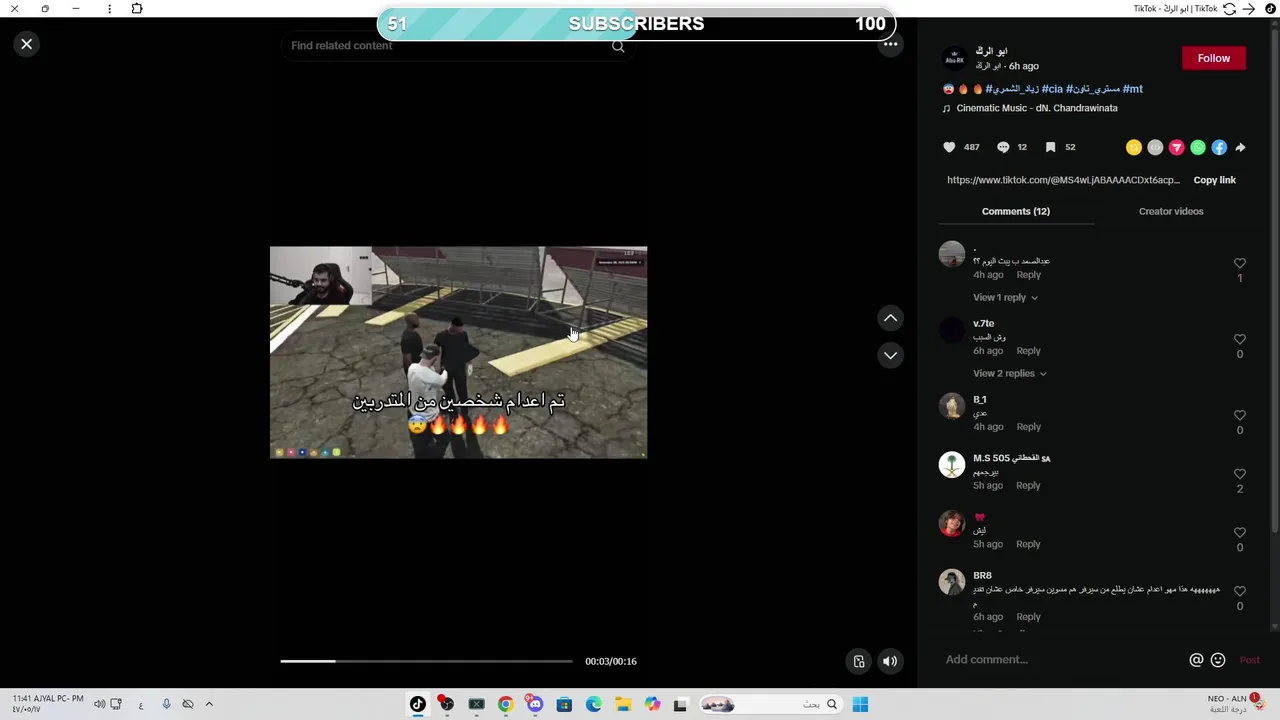
Task: Like the comment by B.1
Action: click(1240, 415)
